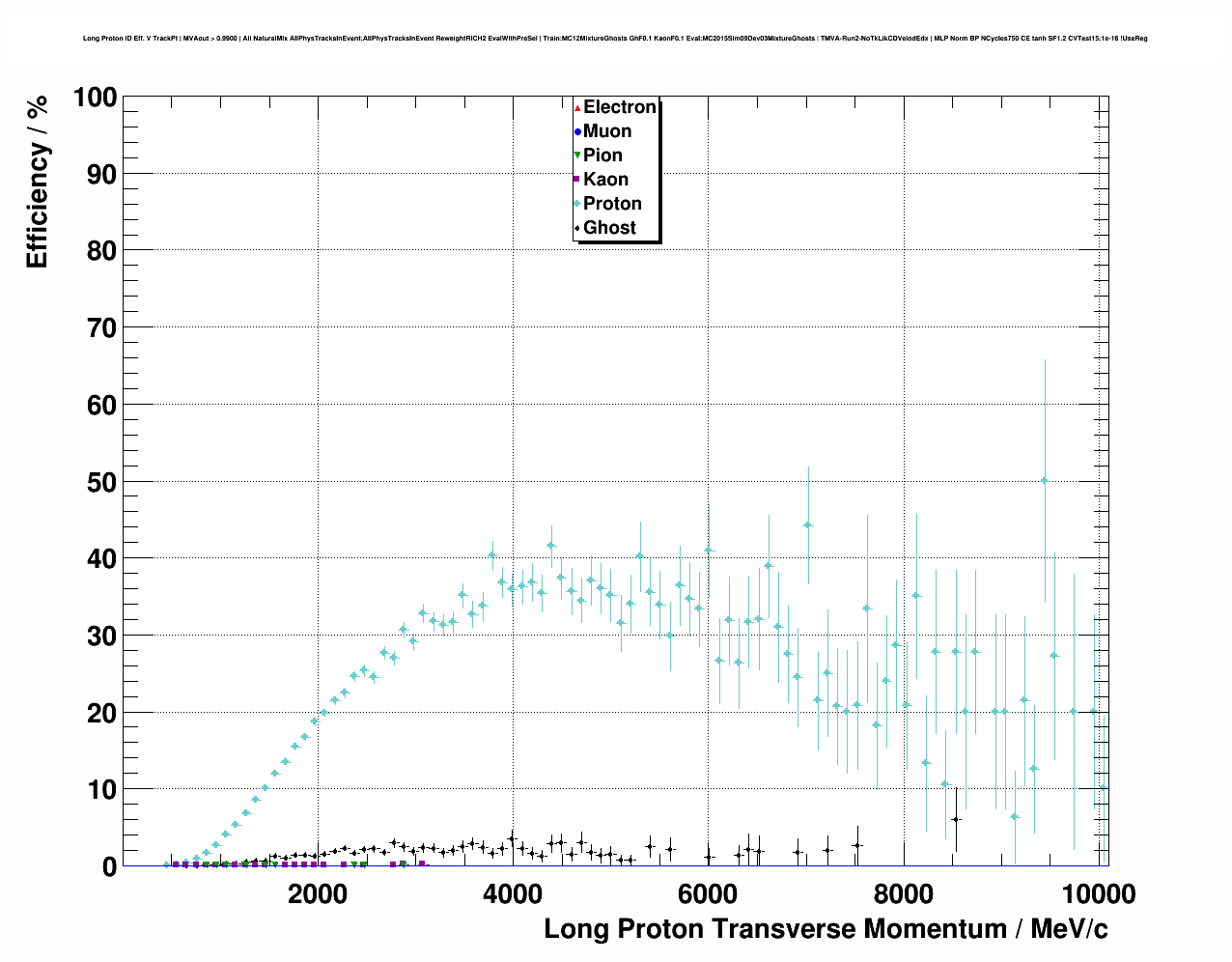Select the "Muon" legend text
Viewport: 1232px width, 962px height.
tap(607, 131)
